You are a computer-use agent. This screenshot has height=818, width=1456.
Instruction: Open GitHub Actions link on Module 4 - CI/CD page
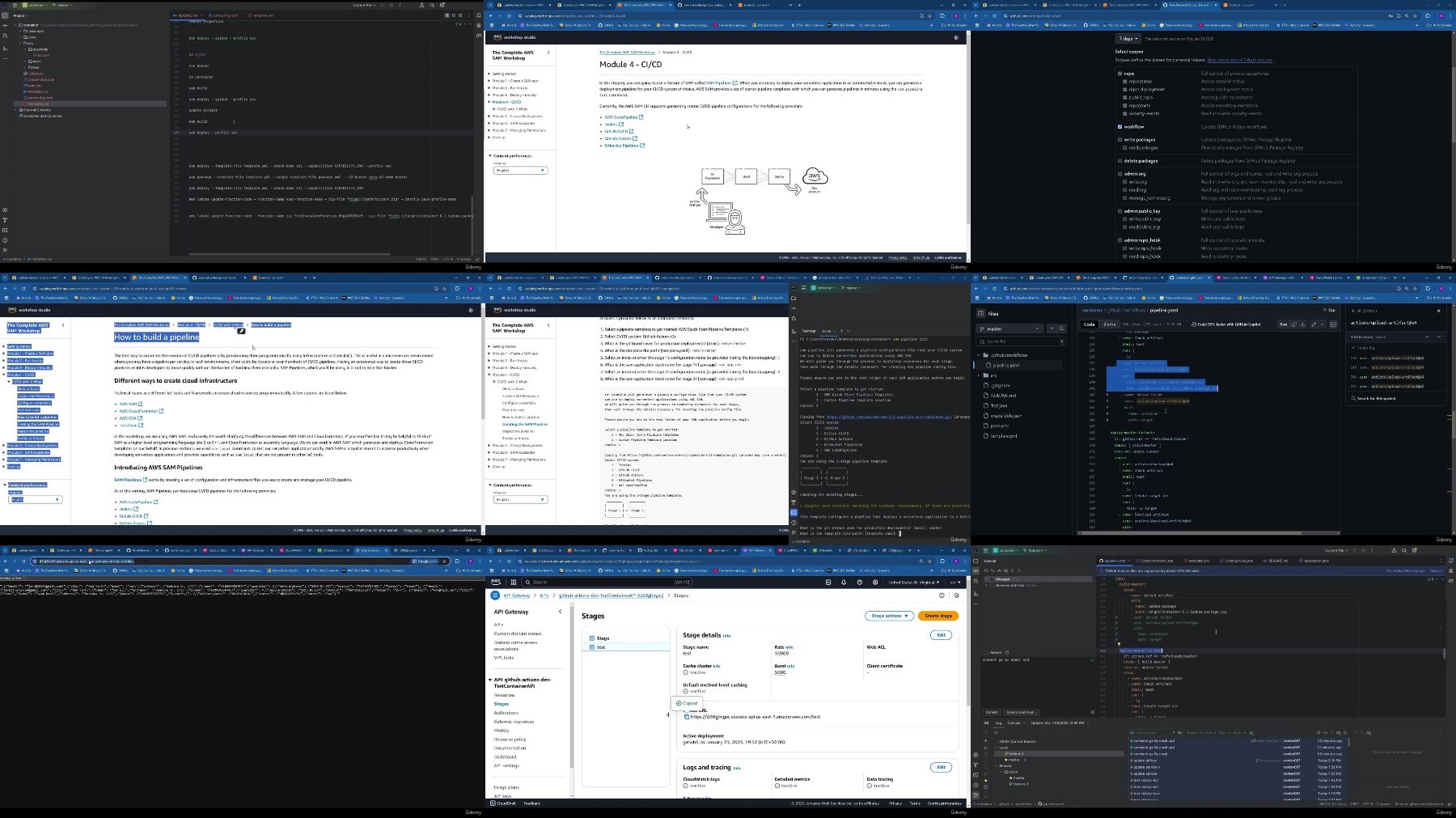(x=618, y=138)
